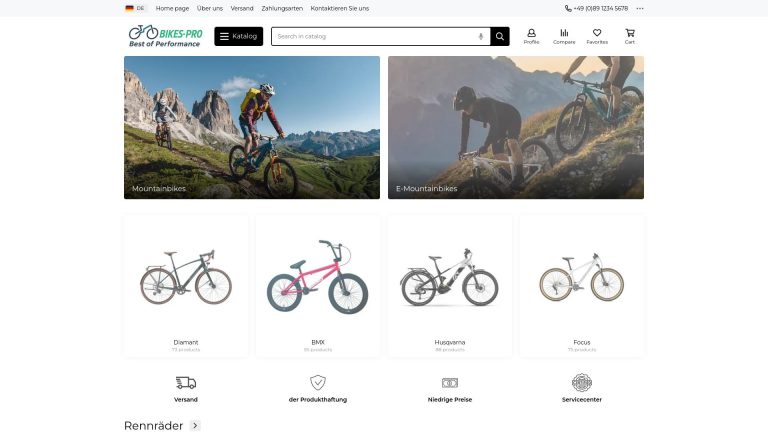
Task: Expand the three-dots more menu
Action: [640, 8]
